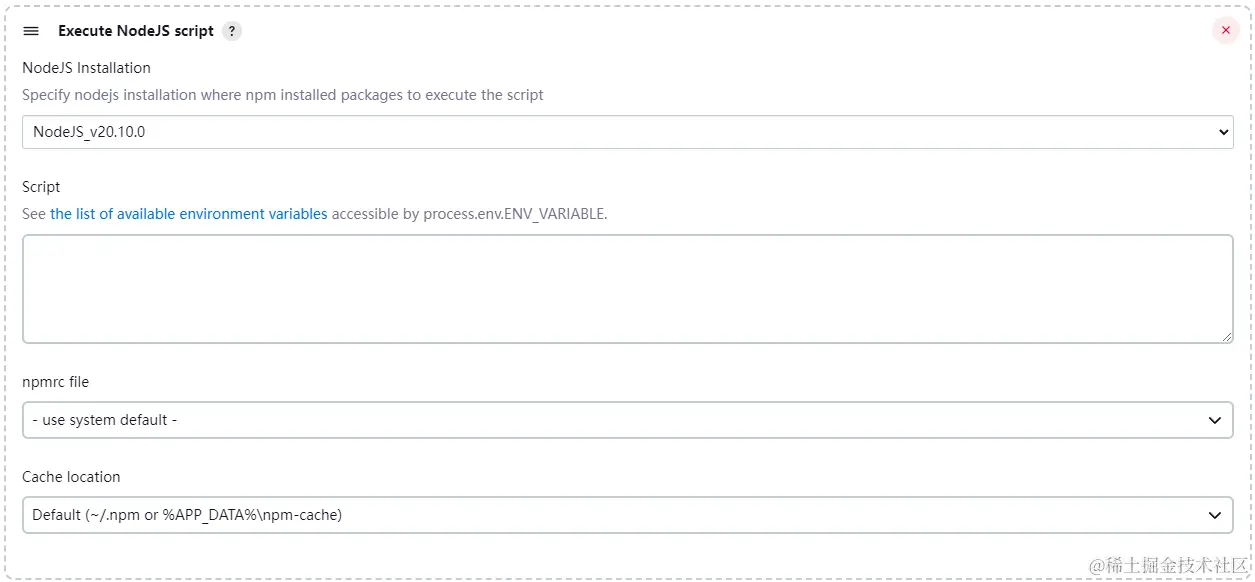Remove the Execute NodeJS script step

point(1225,30)
